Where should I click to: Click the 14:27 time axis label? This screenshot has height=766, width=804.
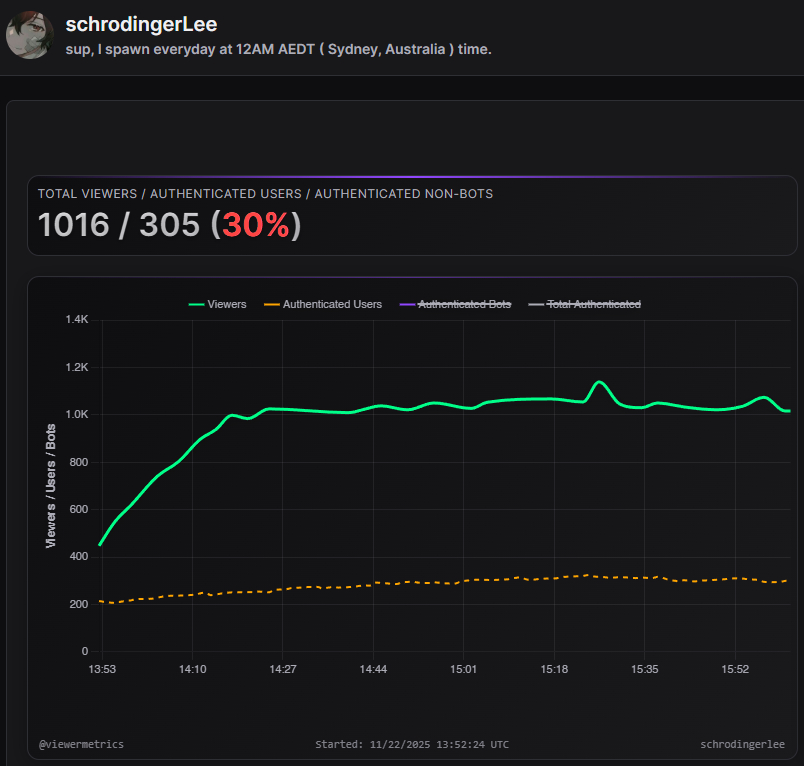coord(283,669)
